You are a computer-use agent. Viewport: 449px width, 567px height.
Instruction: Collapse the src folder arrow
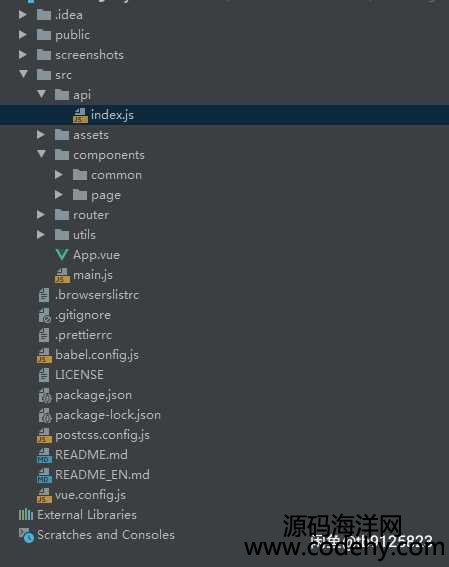pos(23,74)
